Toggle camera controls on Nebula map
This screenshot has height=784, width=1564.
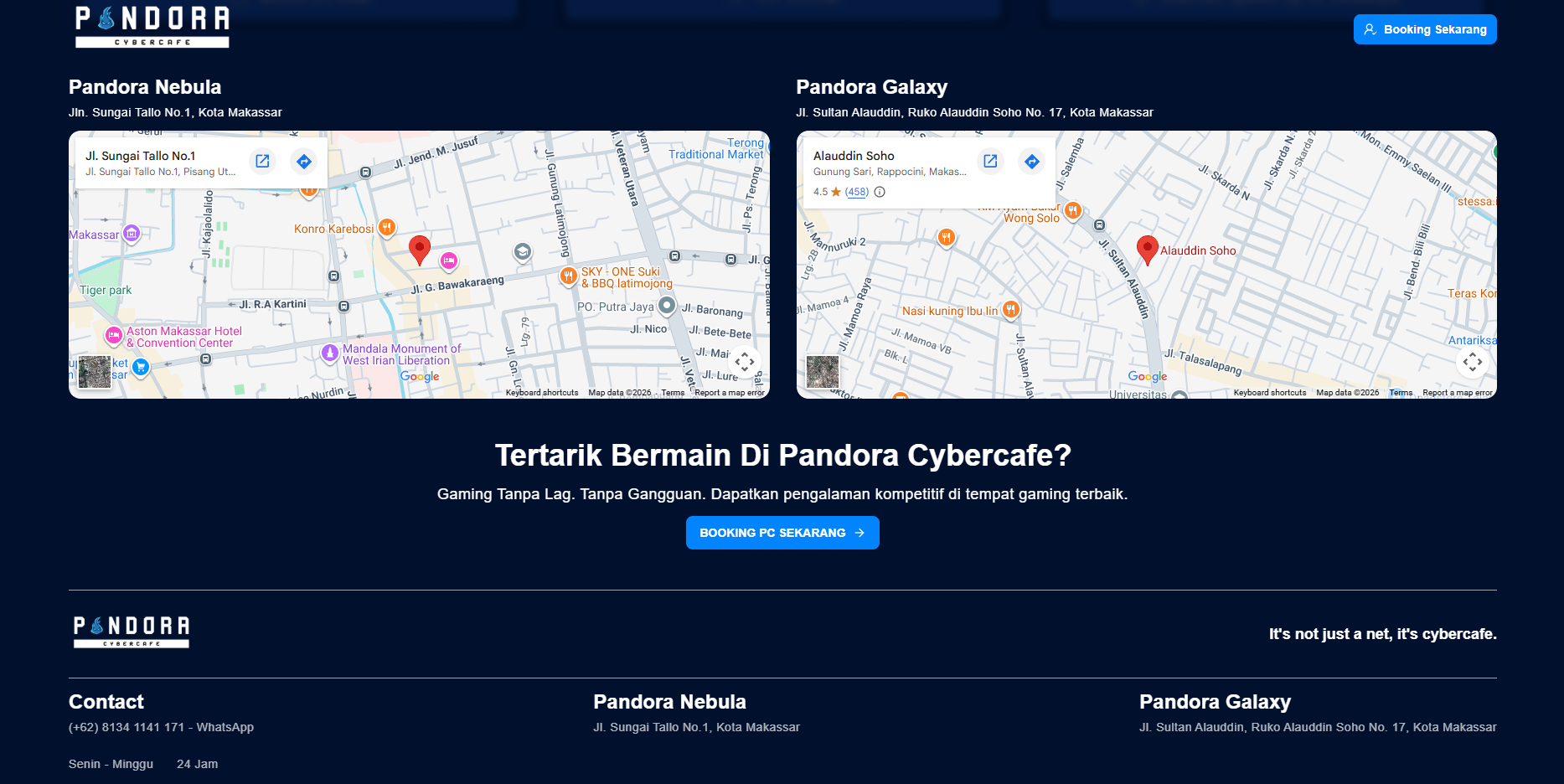[745, 362]
